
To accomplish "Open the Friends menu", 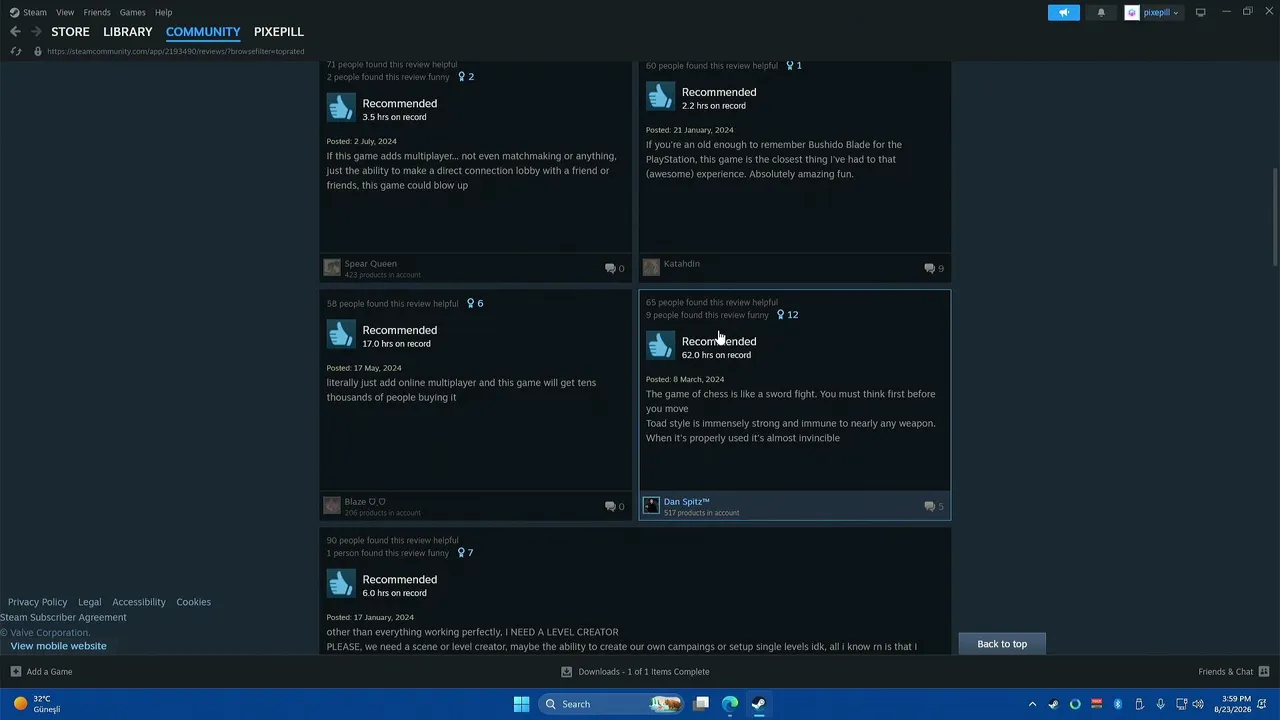I will (97, 12).
